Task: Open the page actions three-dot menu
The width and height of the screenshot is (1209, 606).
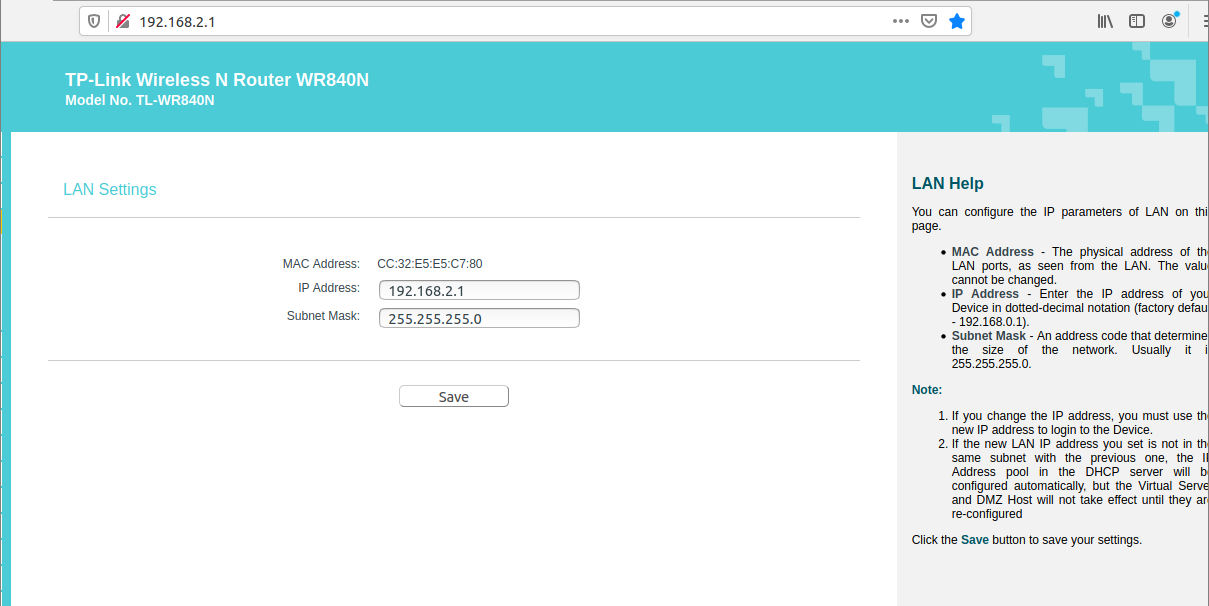Action: click(900, 21)
